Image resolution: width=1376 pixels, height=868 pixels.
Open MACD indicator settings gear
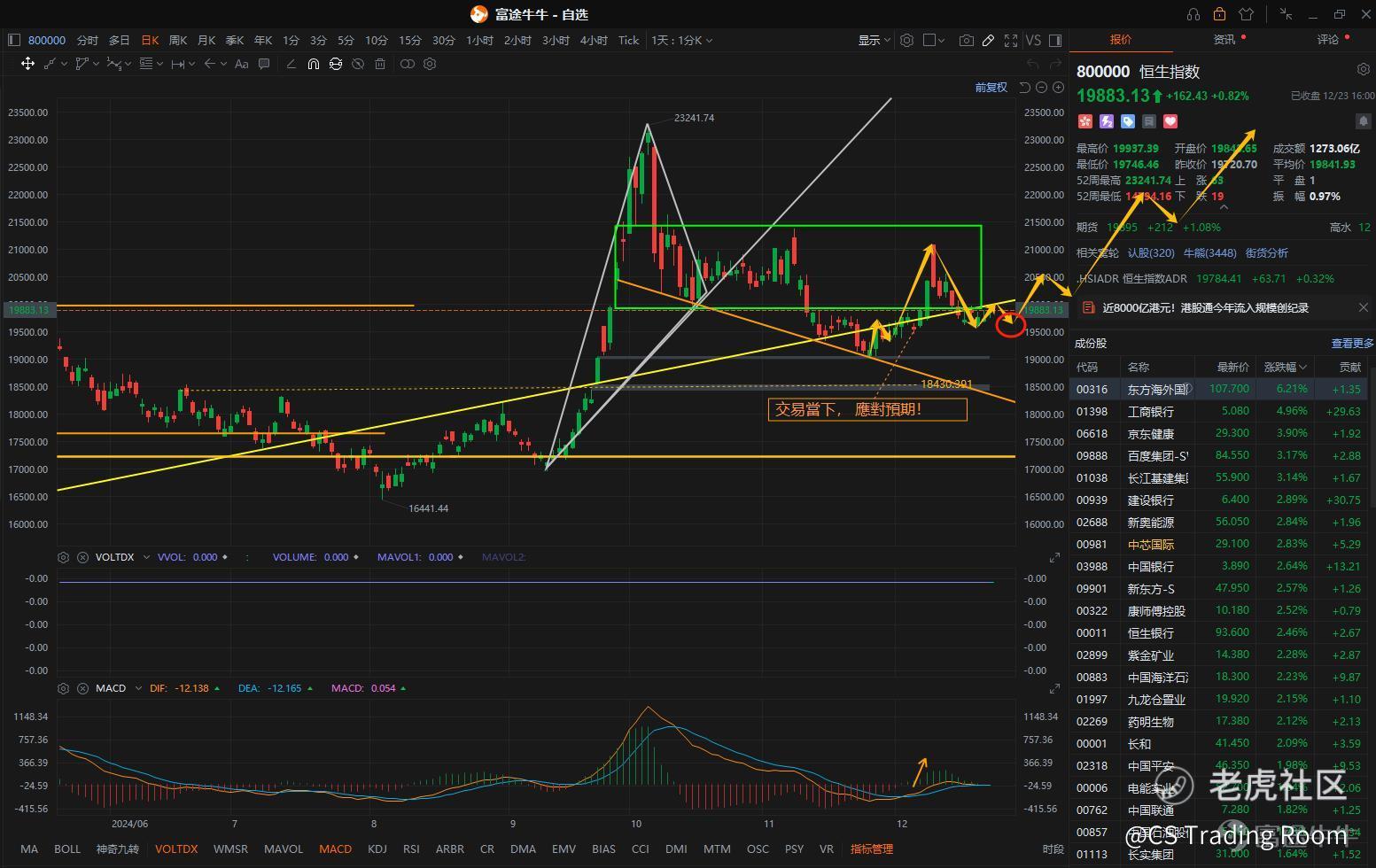(x=63, y=688)
